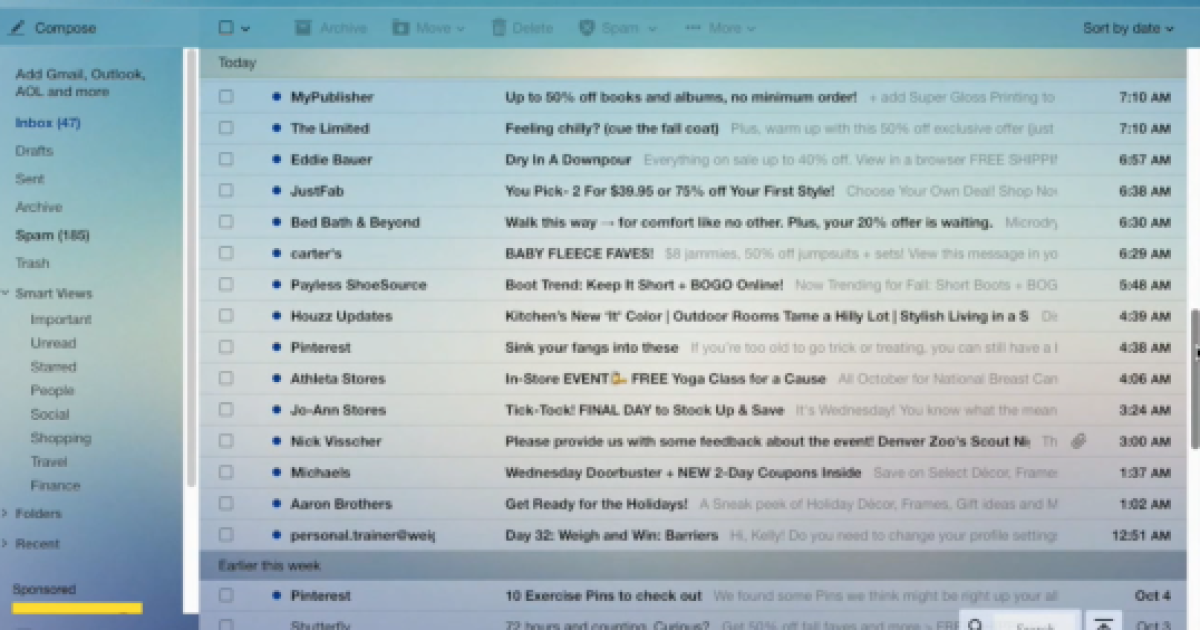Click Add Gmail, Outlook, AOL and more
The height and width of the screenshot is (630, 1200).
80,83
